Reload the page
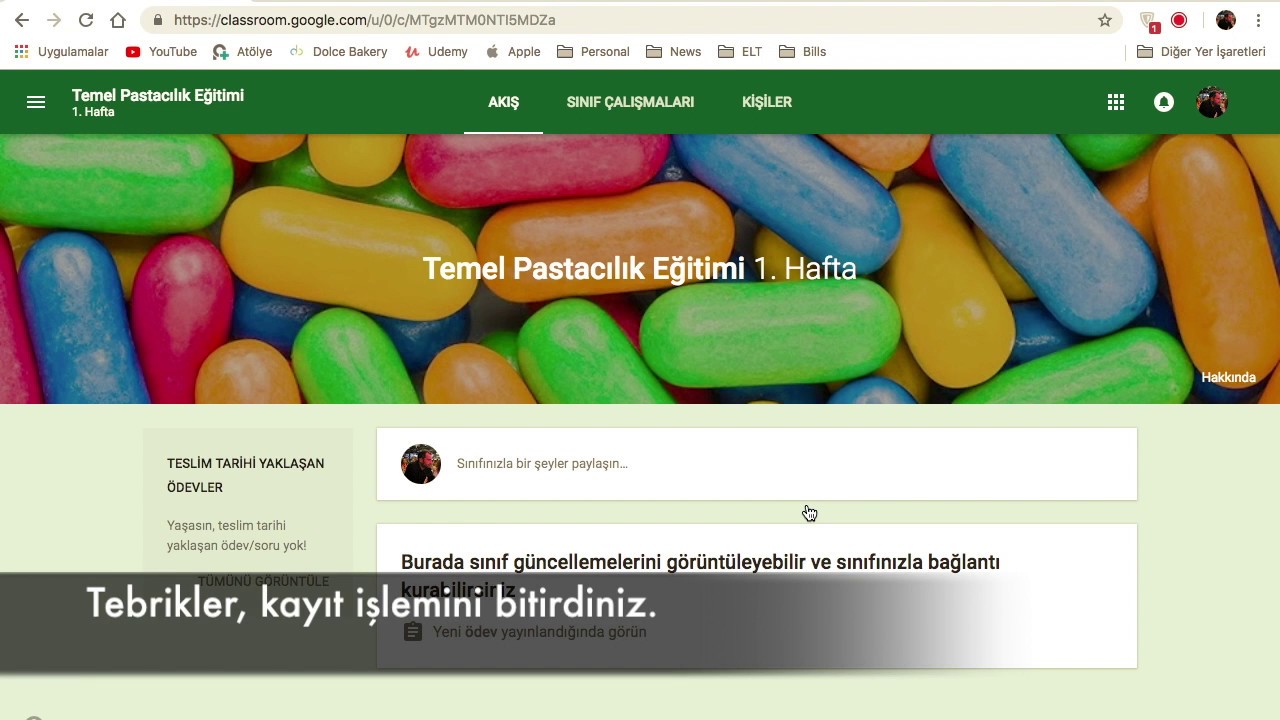The height and width of the screenshot is (720, 1280). point(86,20)
